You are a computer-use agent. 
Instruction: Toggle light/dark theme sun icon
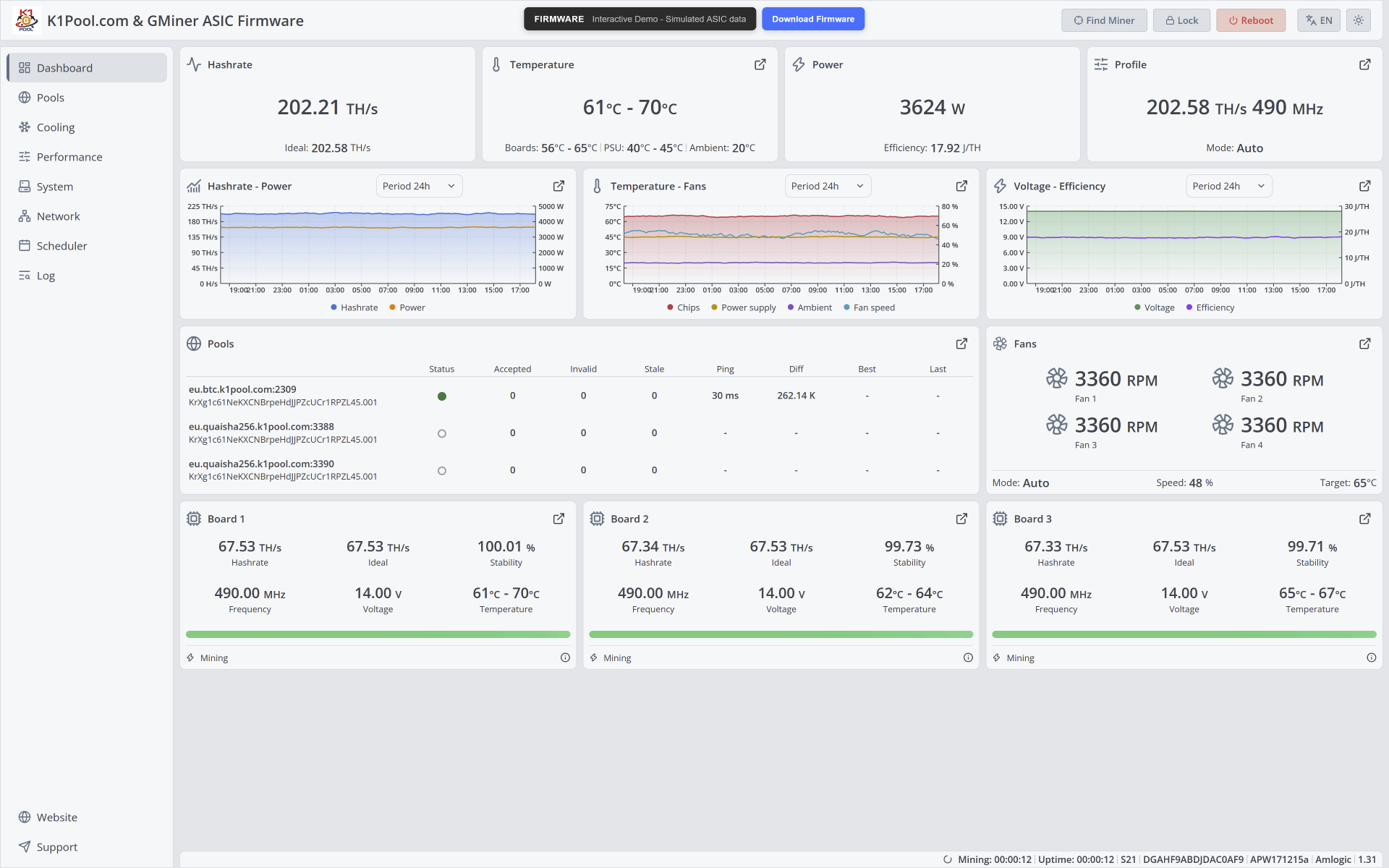pyautogui.click(x=1359, y=20)
